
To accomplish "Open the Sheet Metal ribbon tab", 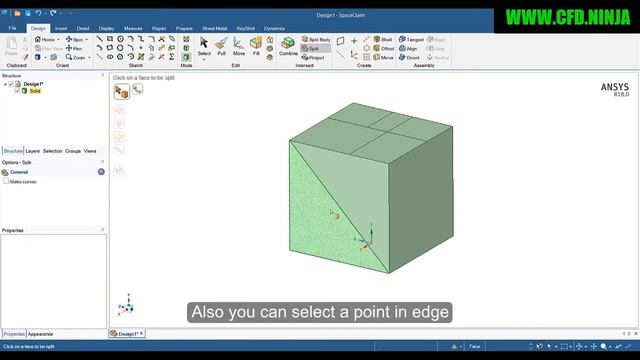I will pos(215,29).
